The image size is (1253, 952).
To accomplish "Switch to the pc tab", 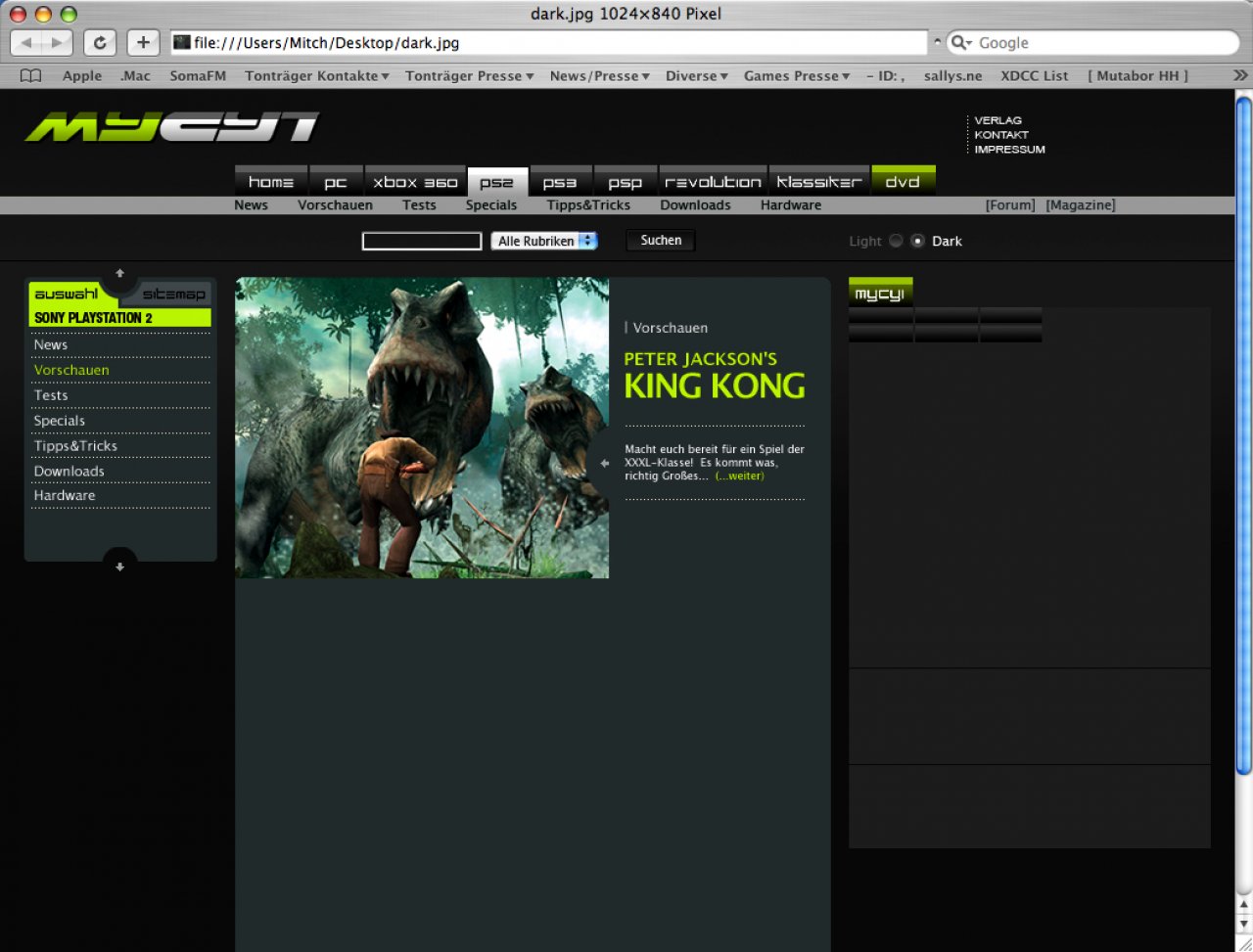I will pyautogui.click(x=336, y=181).
